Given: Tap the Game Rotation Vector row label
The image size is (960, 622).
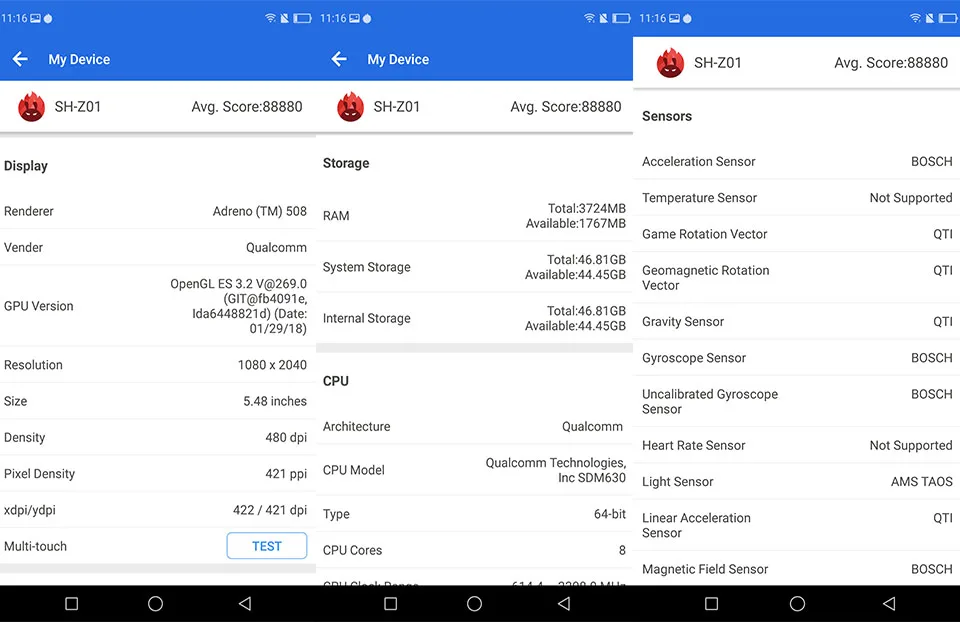Looking at the screenshot, I should [704, 234].
